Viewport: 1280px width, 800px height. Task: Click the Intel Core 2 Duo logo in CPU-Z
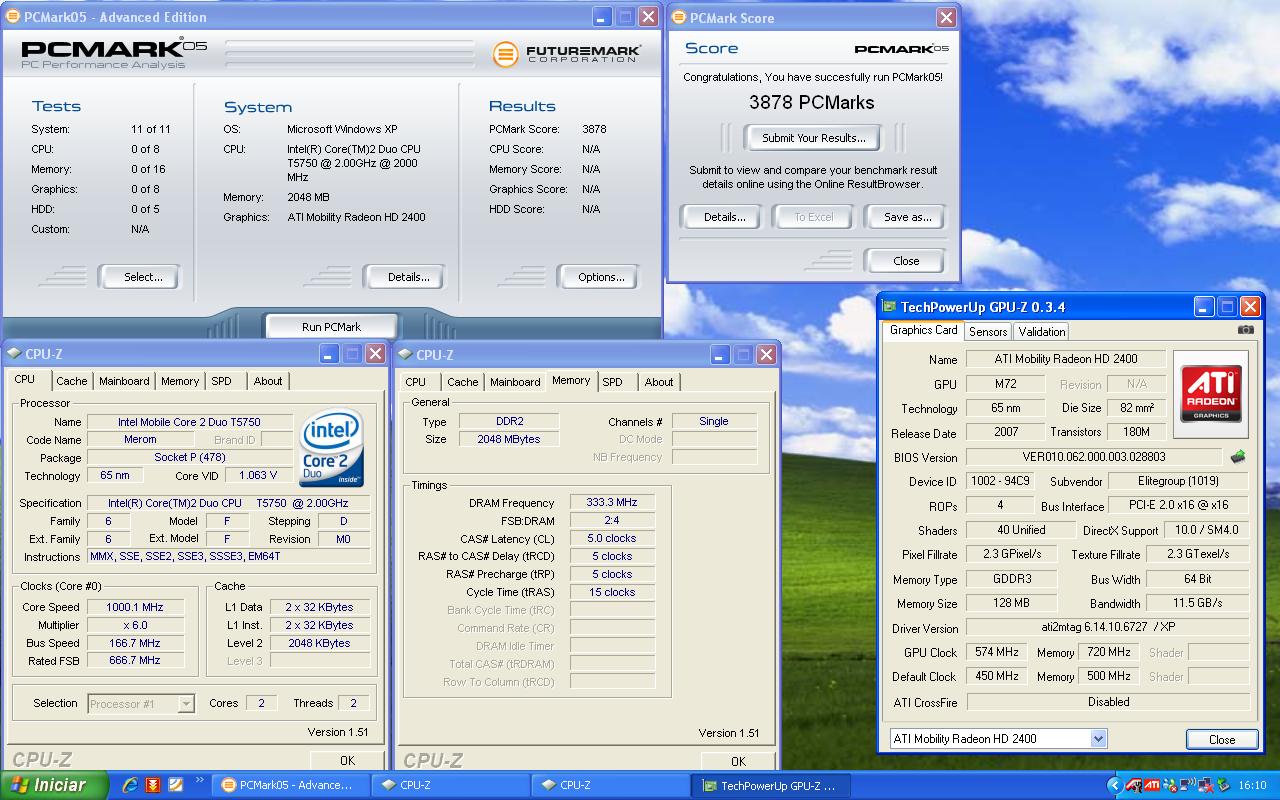pyautogui.click(x=332, y=446)
